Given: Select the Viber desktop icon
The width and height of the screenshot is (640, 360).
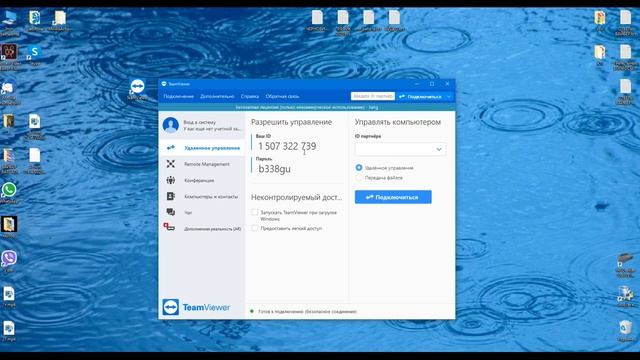Looking at the screenshot, I should (9, 260).
